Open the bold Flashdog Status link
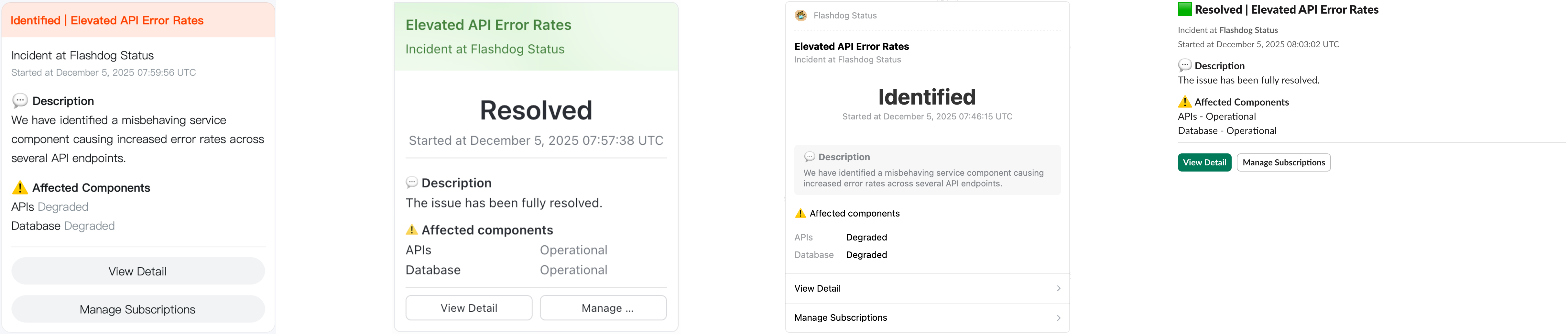Image resolution: width=1568 pixels, height=334 pixels. point(1248,30)
